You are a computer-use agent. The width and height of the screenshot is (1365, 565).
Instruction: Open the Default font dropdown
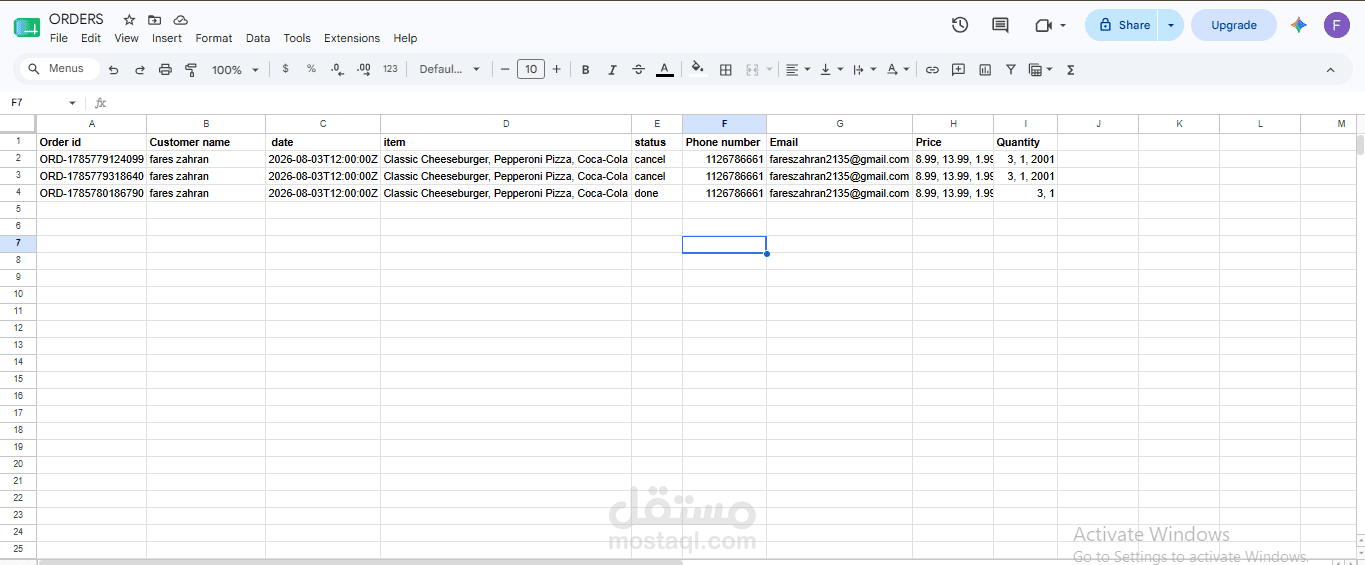pyautogui.click(x=450, y=69)
